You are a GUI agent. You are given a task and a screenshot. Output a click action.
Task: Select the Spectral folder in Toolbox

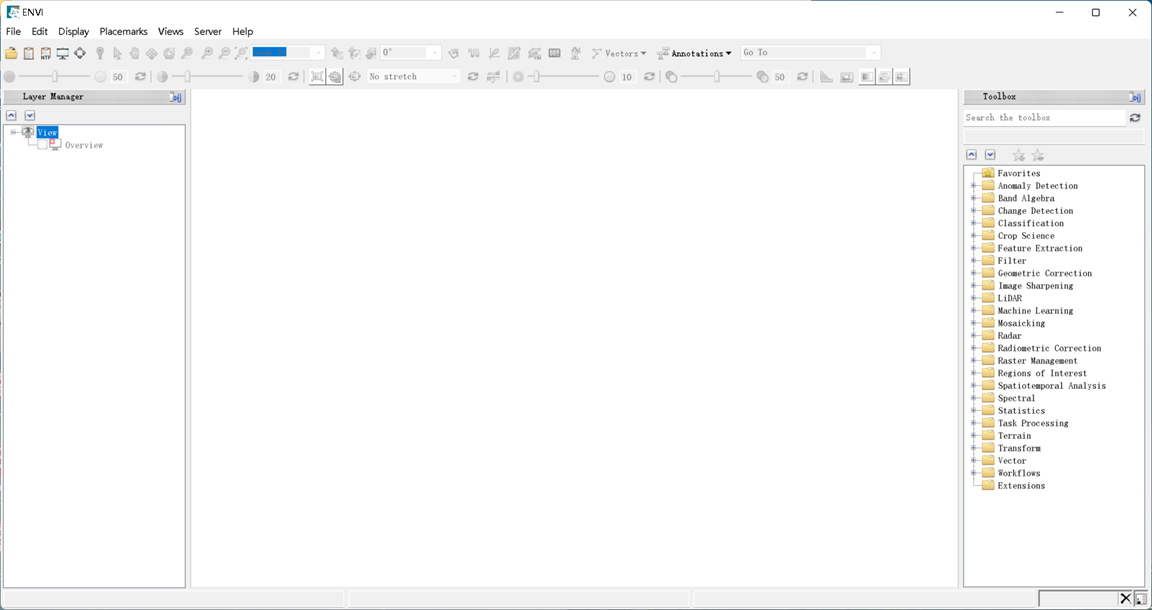click(x=1016, y=398)
